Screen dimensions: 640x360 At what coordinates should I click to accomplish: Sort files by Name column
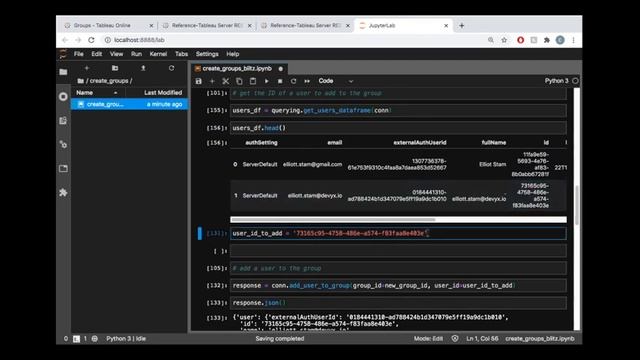point(98,93)
